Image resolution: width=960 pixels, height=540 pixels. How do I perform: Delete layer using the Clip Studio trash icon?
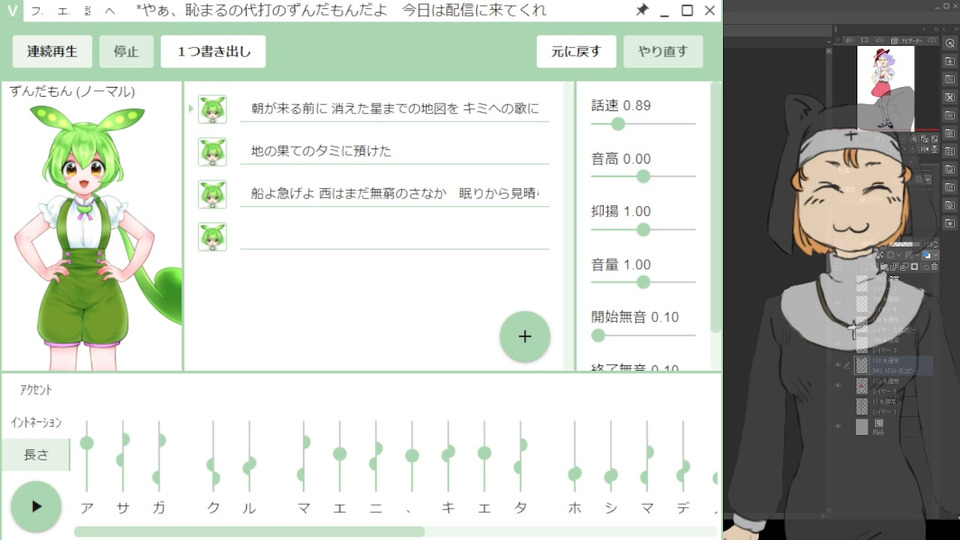coord(934,267)
